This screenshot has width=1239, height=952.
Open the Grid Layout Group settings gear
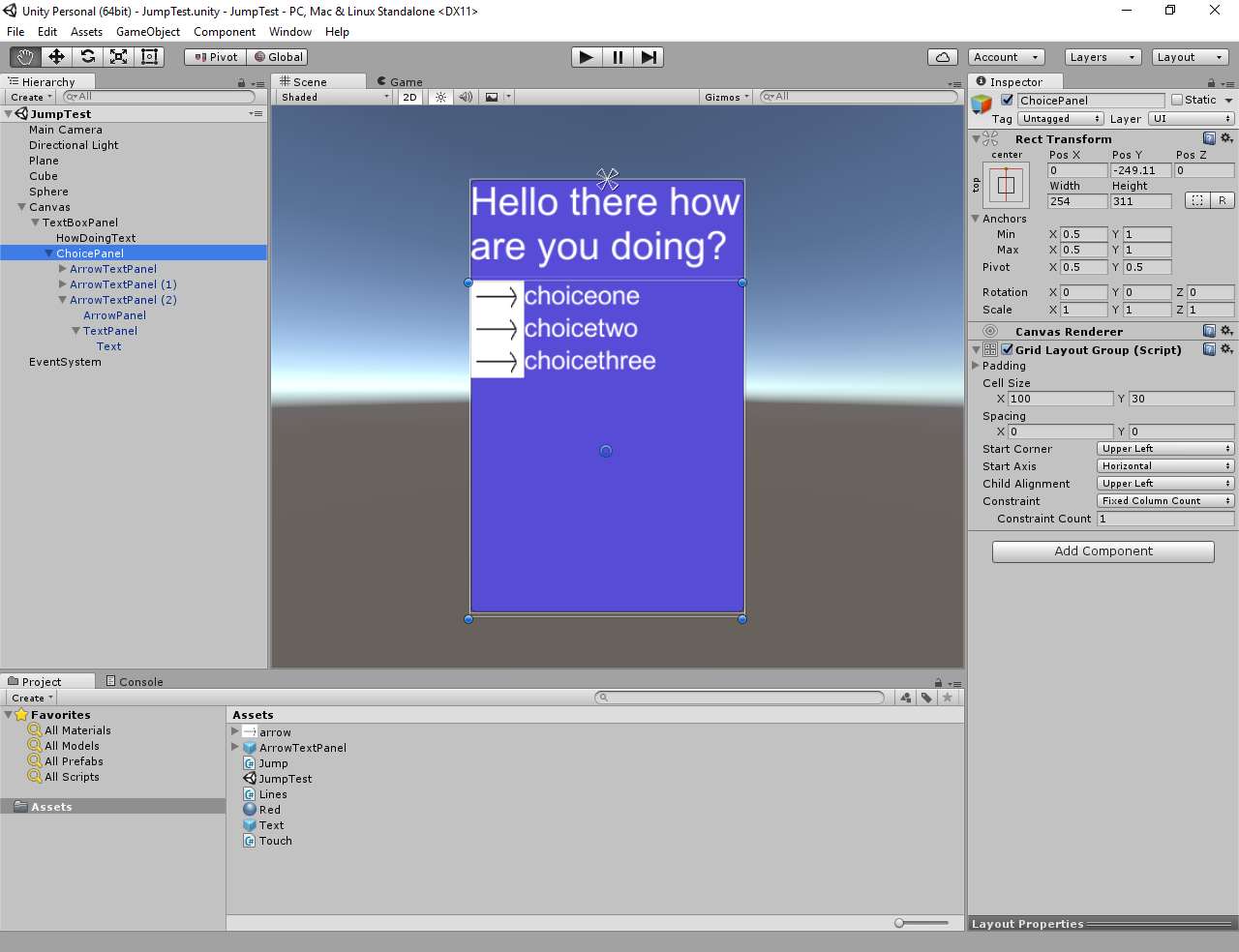1227,349
